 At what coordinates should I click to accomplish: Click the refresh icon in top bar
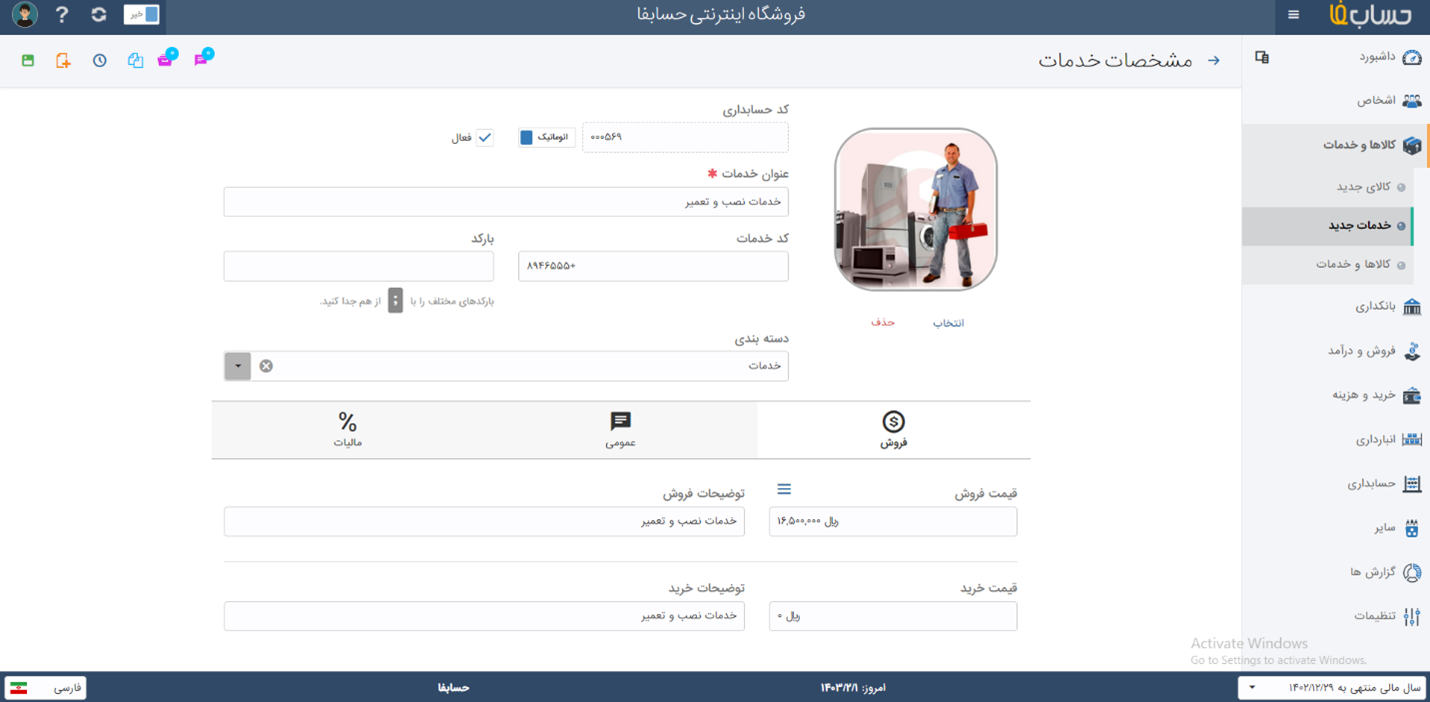(x=98, y=15)
